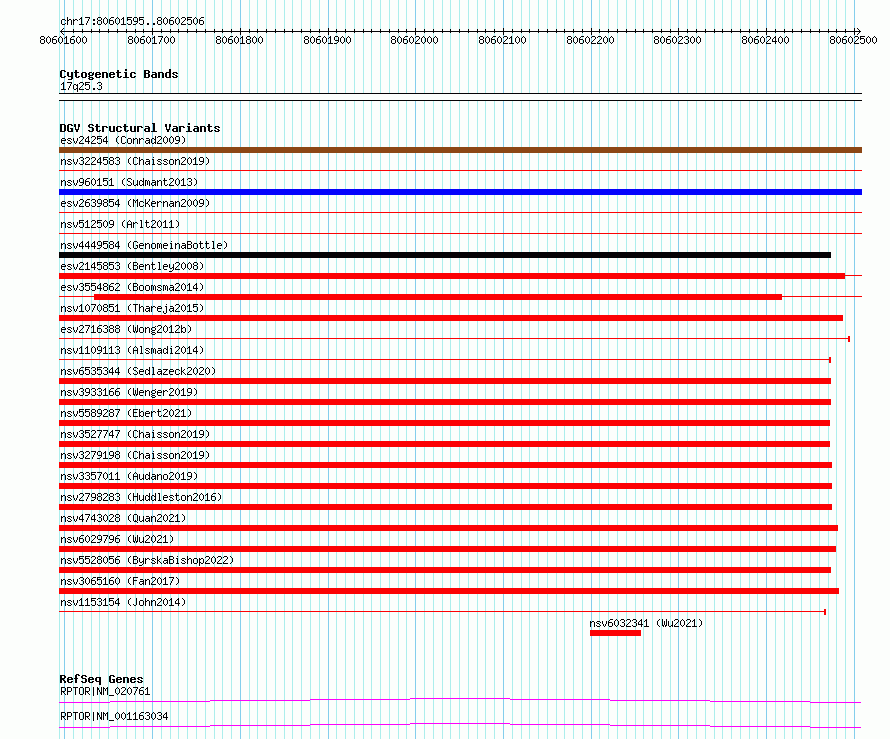Click esv2145853 (Bentley2008) label
This screenshot has height=739, width=890.
(x=132, y=266)
